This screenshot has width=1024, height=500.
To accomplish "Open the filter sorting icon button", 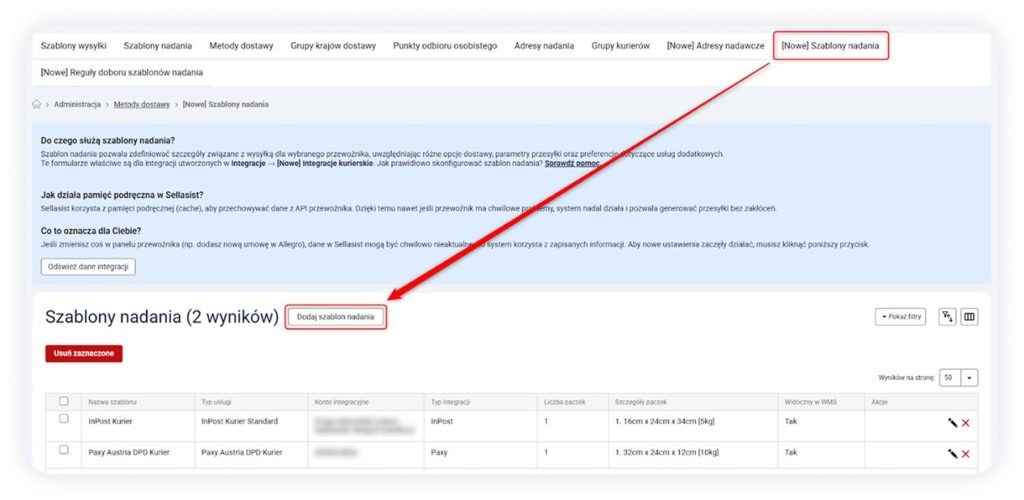I will click(x=946, y=317).
